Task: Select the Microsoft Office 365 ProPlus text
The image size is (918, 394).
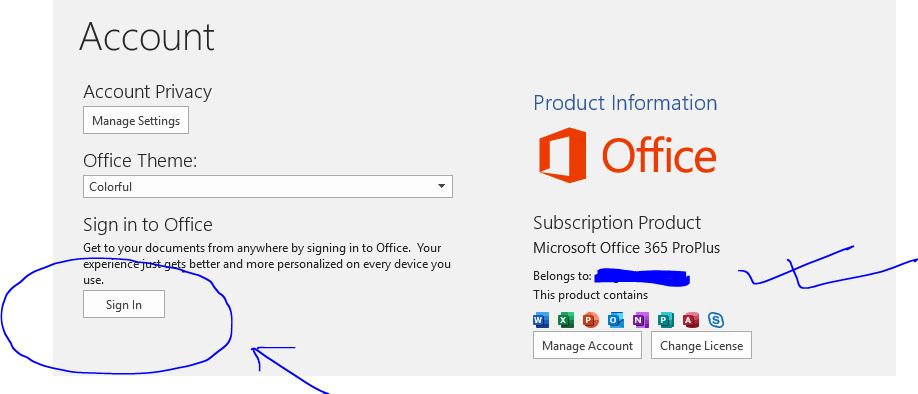Action: tap(626, 248)
